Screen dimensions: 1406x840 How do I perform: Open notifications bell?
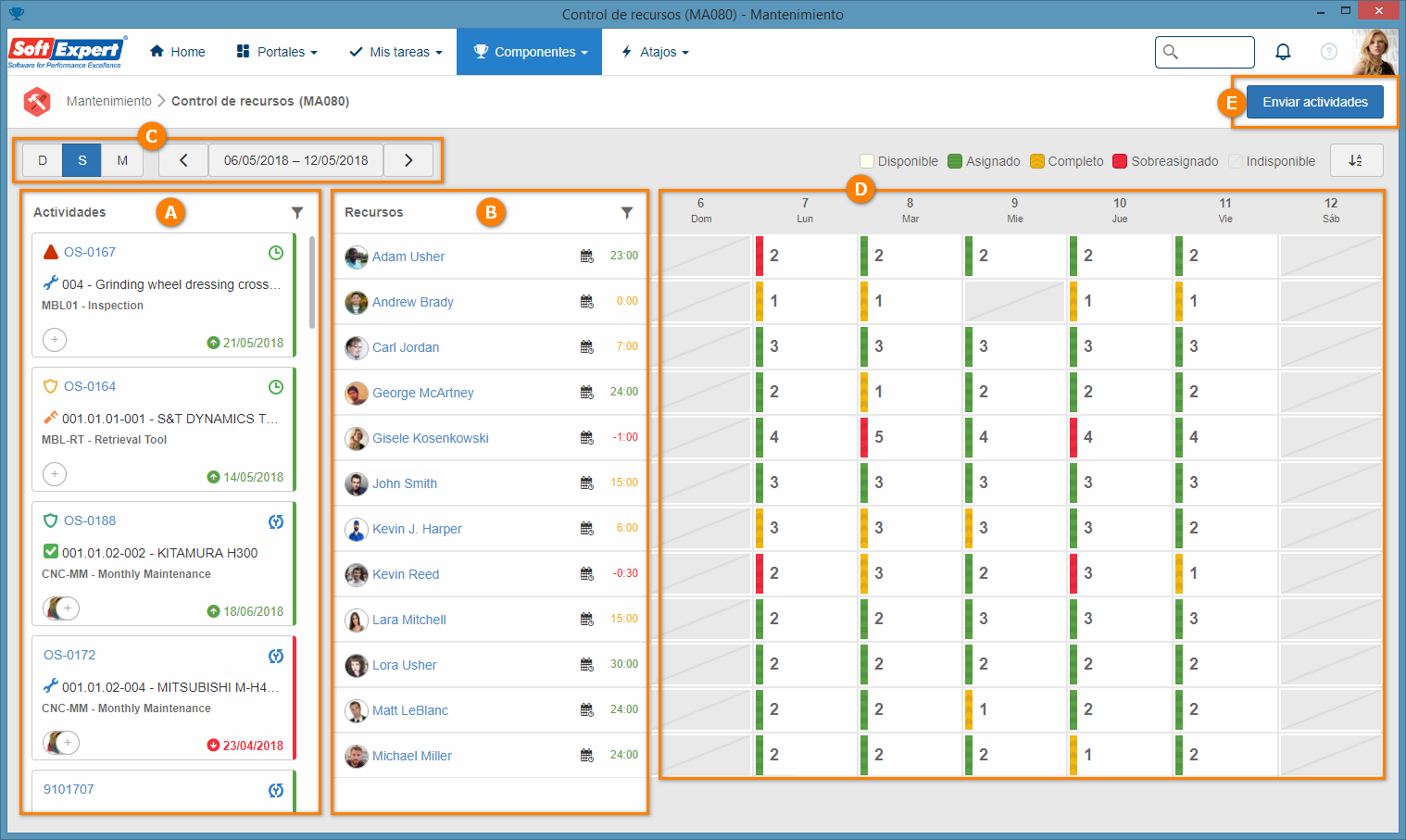[1283, 52]
